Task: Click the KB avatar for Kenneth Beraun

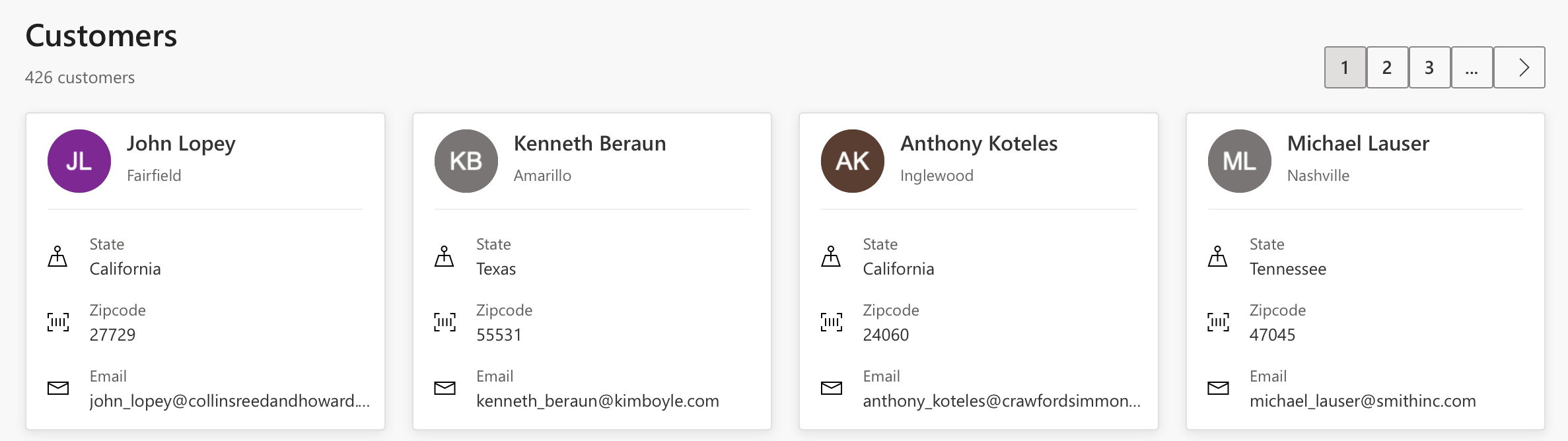Action: [x=466, y=161]
